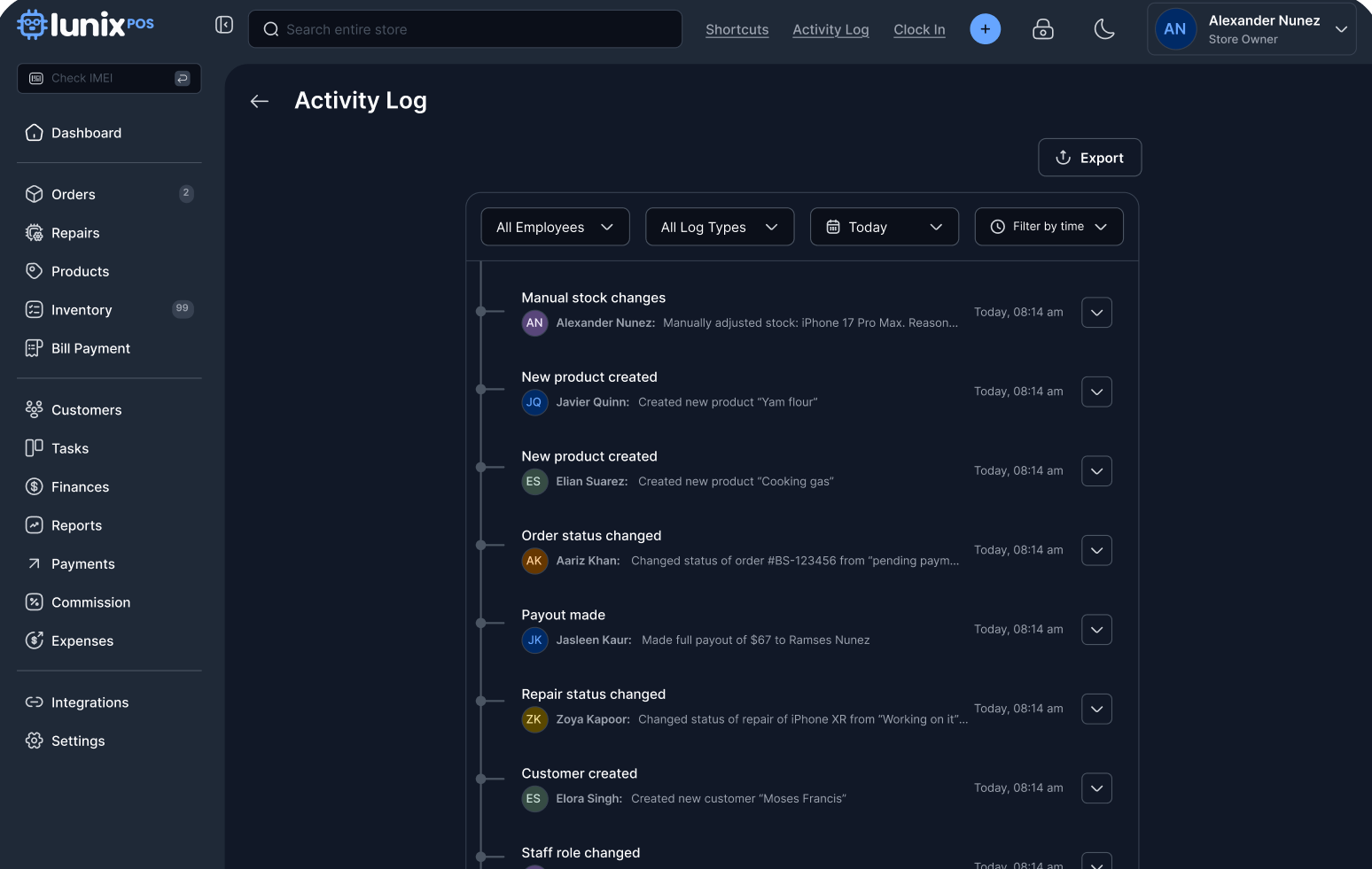Open the Repairs sidebar menu item
Image resolution: width=1372 pixels, height=869 pixels.
75,233
